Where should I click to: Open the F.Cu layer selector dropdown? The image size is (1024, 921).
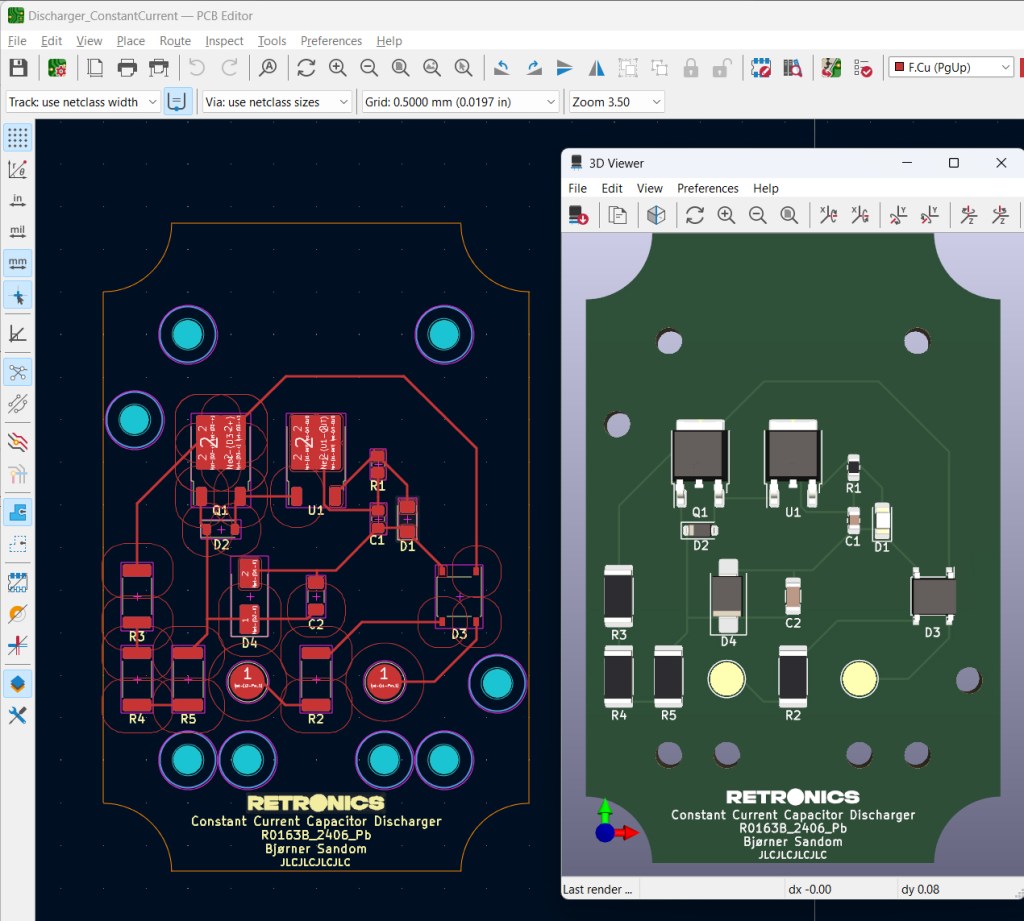coord(950,67)
